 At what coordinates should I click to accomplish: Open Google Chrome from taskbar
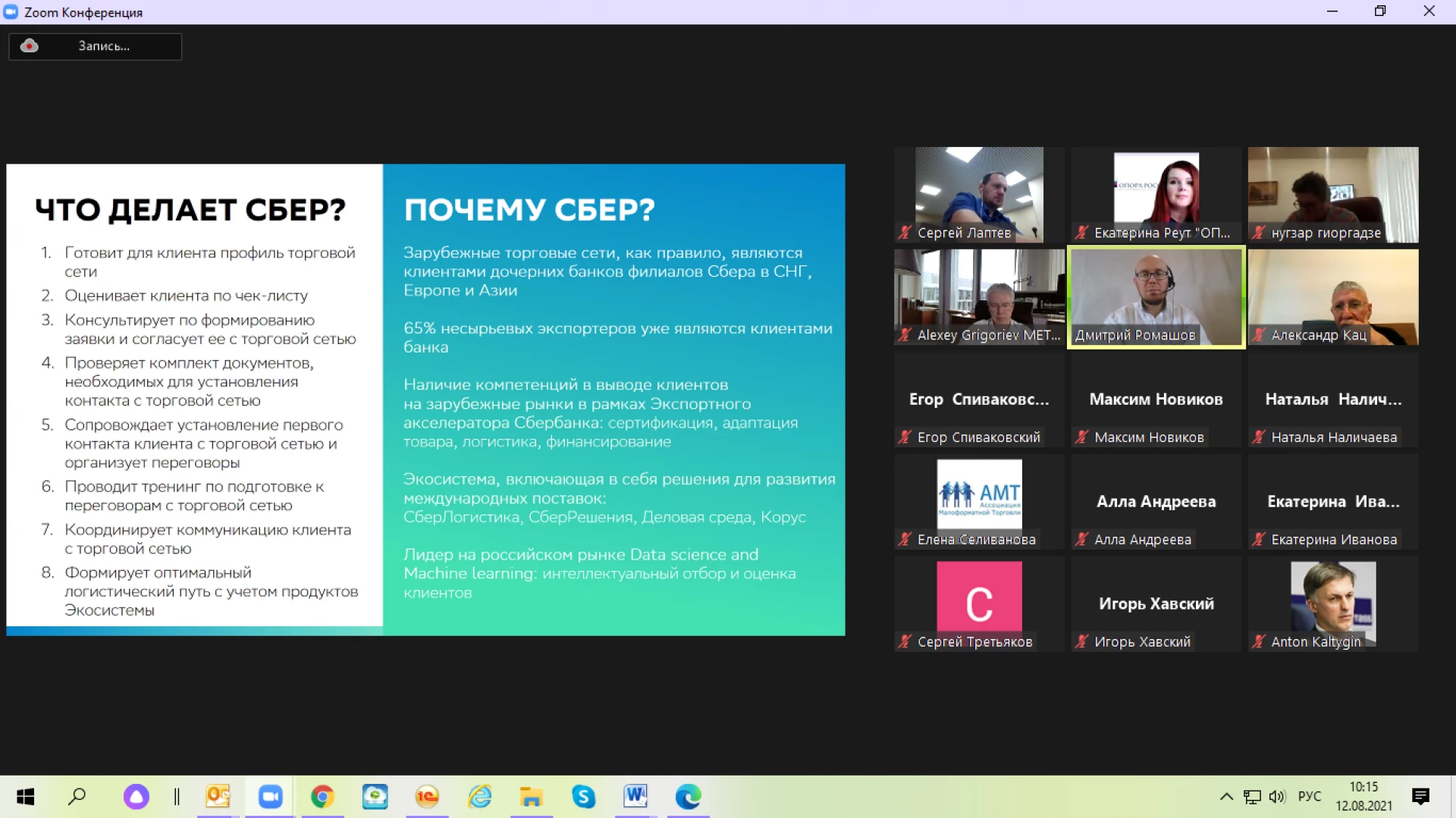coord(322,797)
